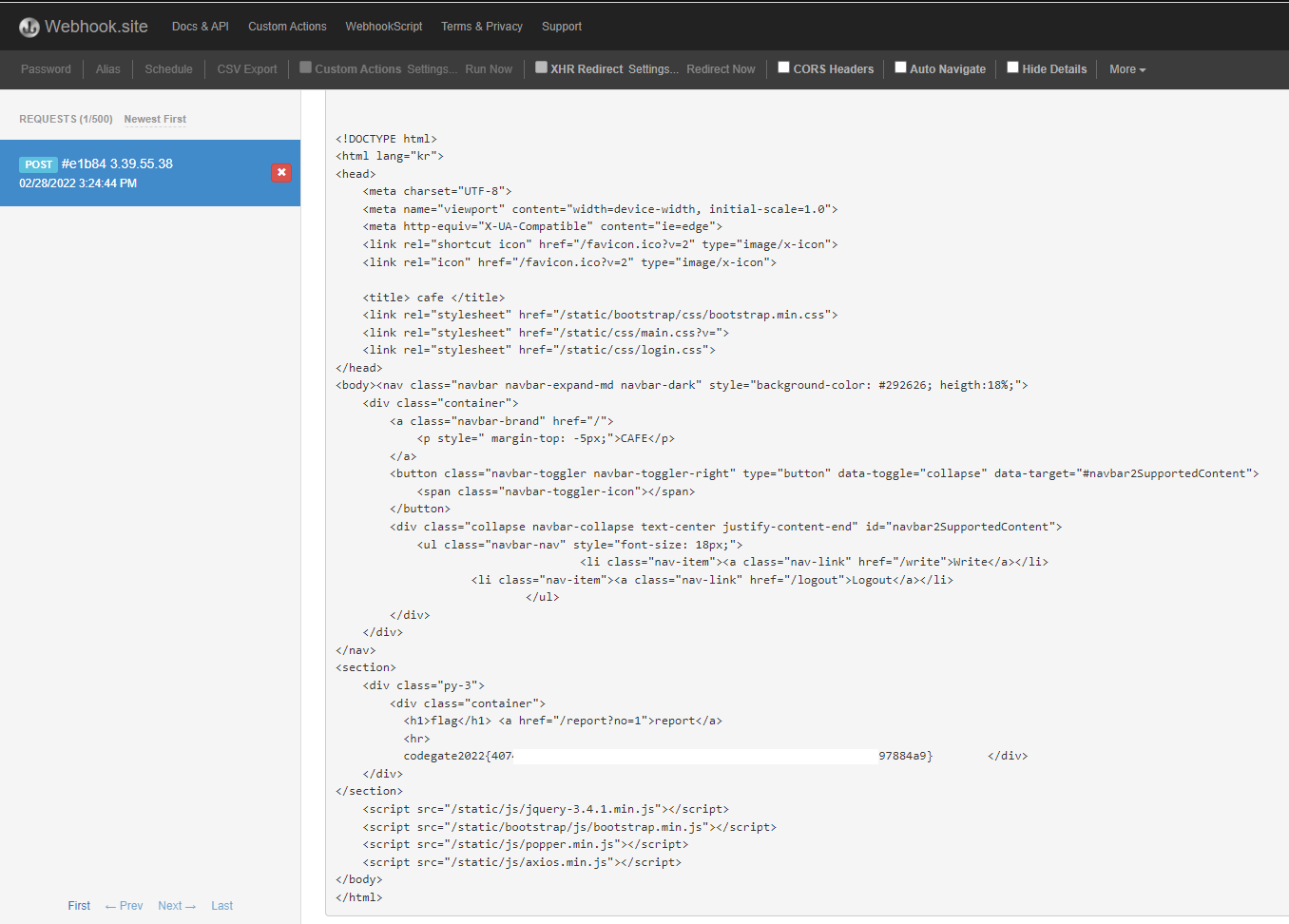The height and width of the screenshot is (924, 1289).
Task: Click the Logout nav-link line
Action: (x=712, y=580)
